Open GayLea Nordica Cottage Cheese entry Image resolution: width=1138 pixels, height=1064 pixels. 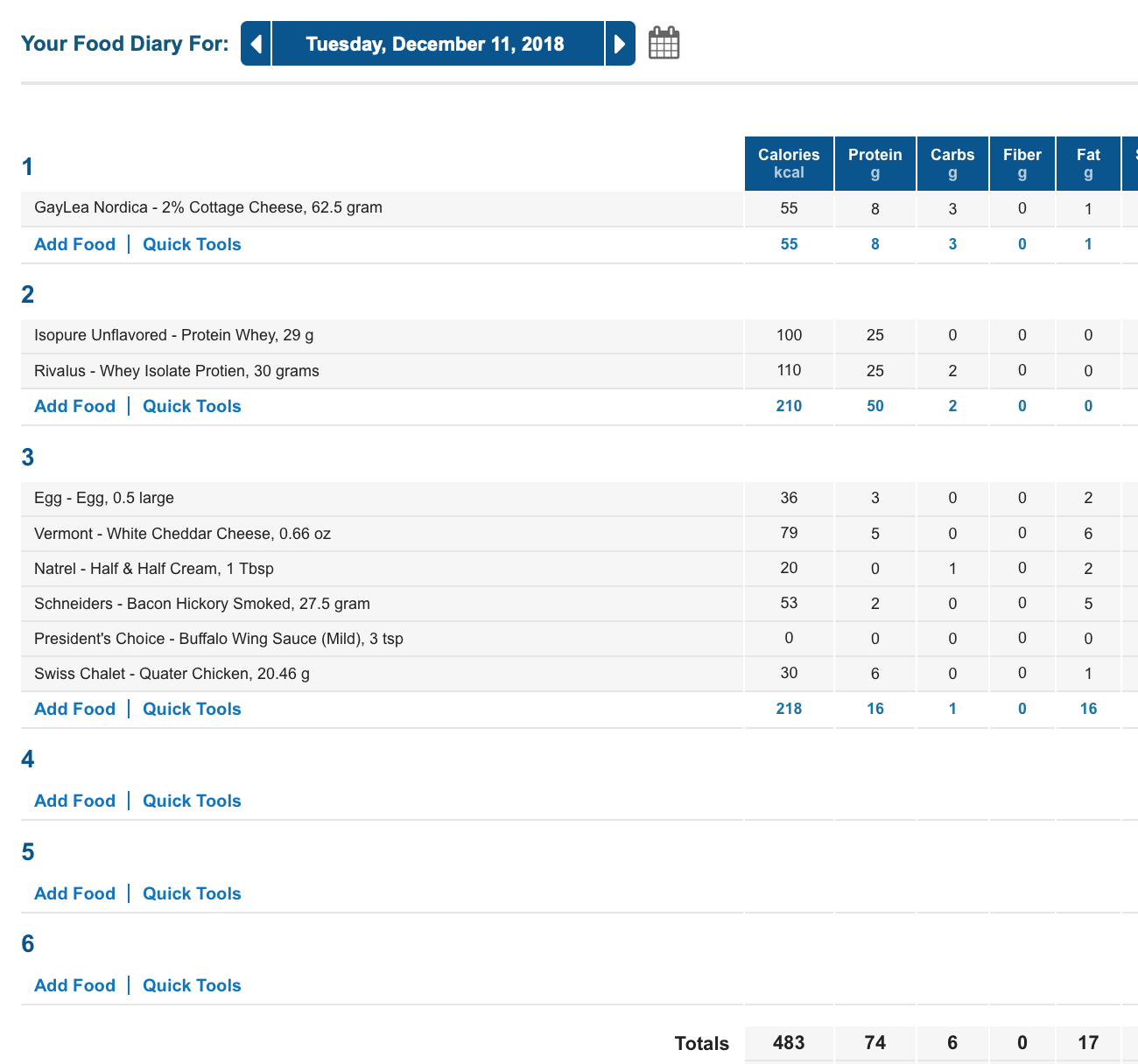coord(208,207)
